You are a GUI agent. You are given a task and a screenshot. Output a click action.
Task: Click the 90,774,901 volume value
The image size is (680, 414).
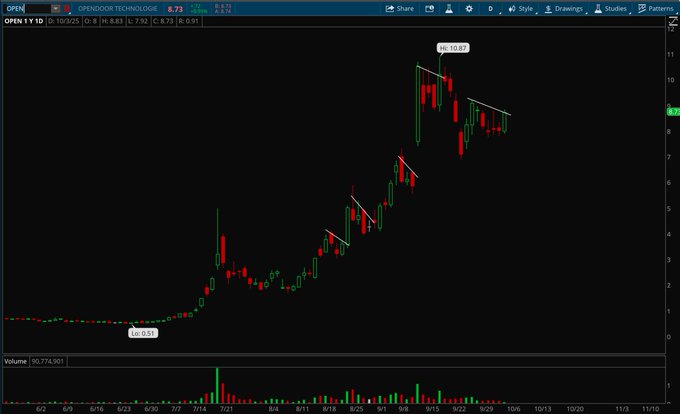tap(48, 361)
